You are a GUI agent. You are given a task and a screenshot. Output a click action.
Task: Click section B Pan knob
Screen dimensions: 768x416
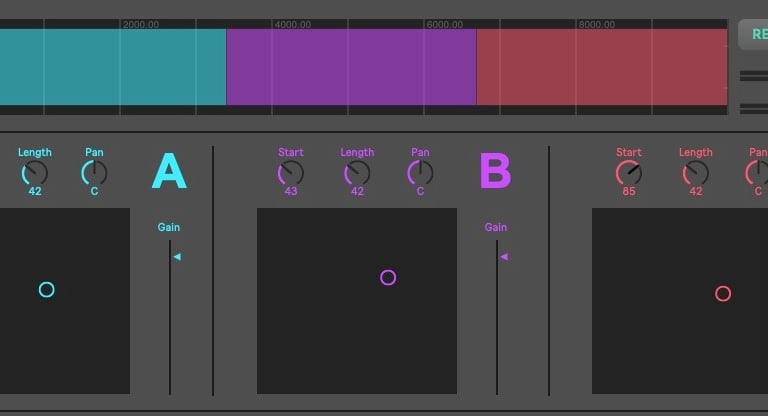[420, 173]
